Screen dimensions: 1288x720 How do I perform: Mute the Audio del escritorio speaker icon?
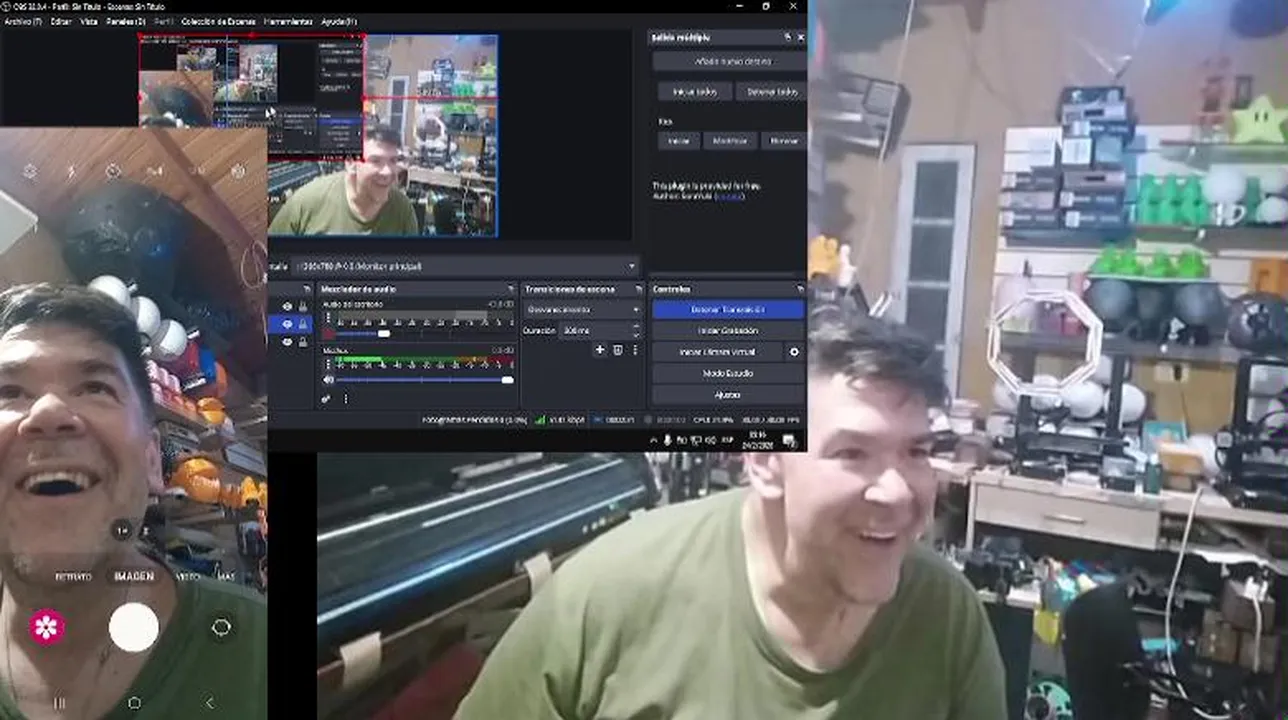point(329,334)
